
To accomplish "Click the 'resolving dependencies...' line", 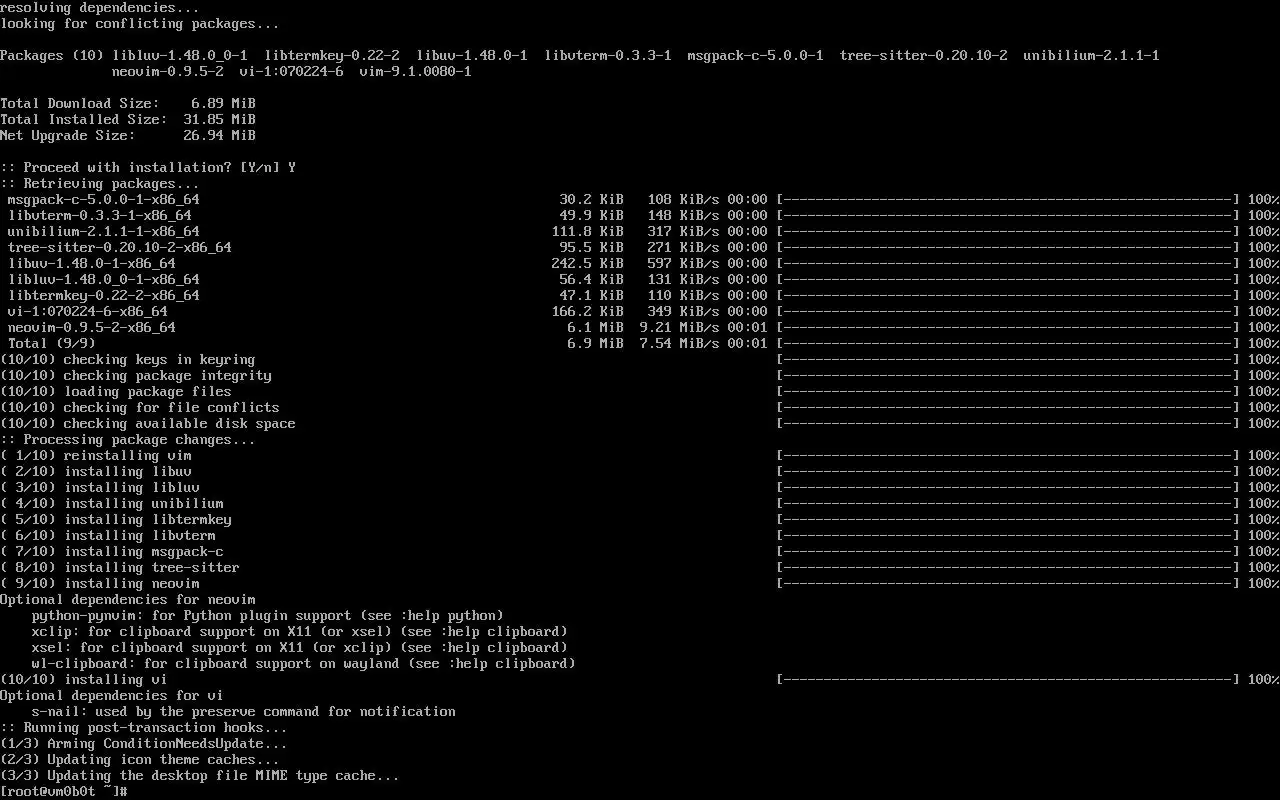I will [x=100, y=7].
